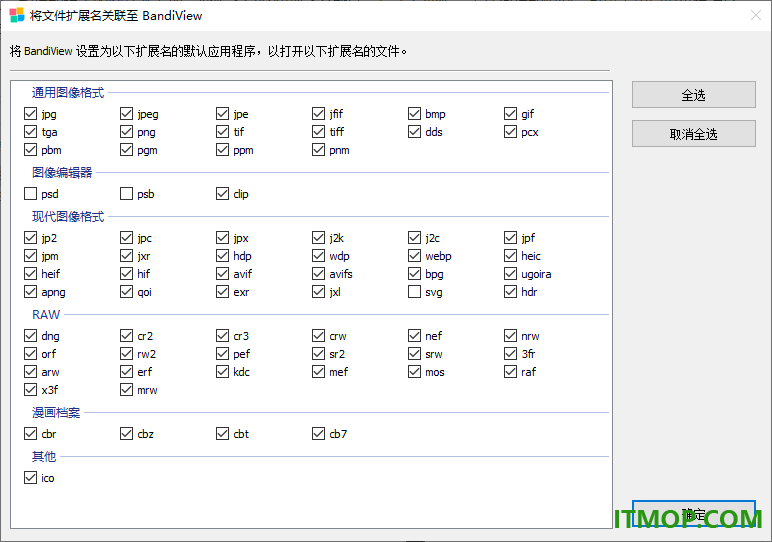Disable the pcx association
772x542 pixels.
tap(511, 132)
